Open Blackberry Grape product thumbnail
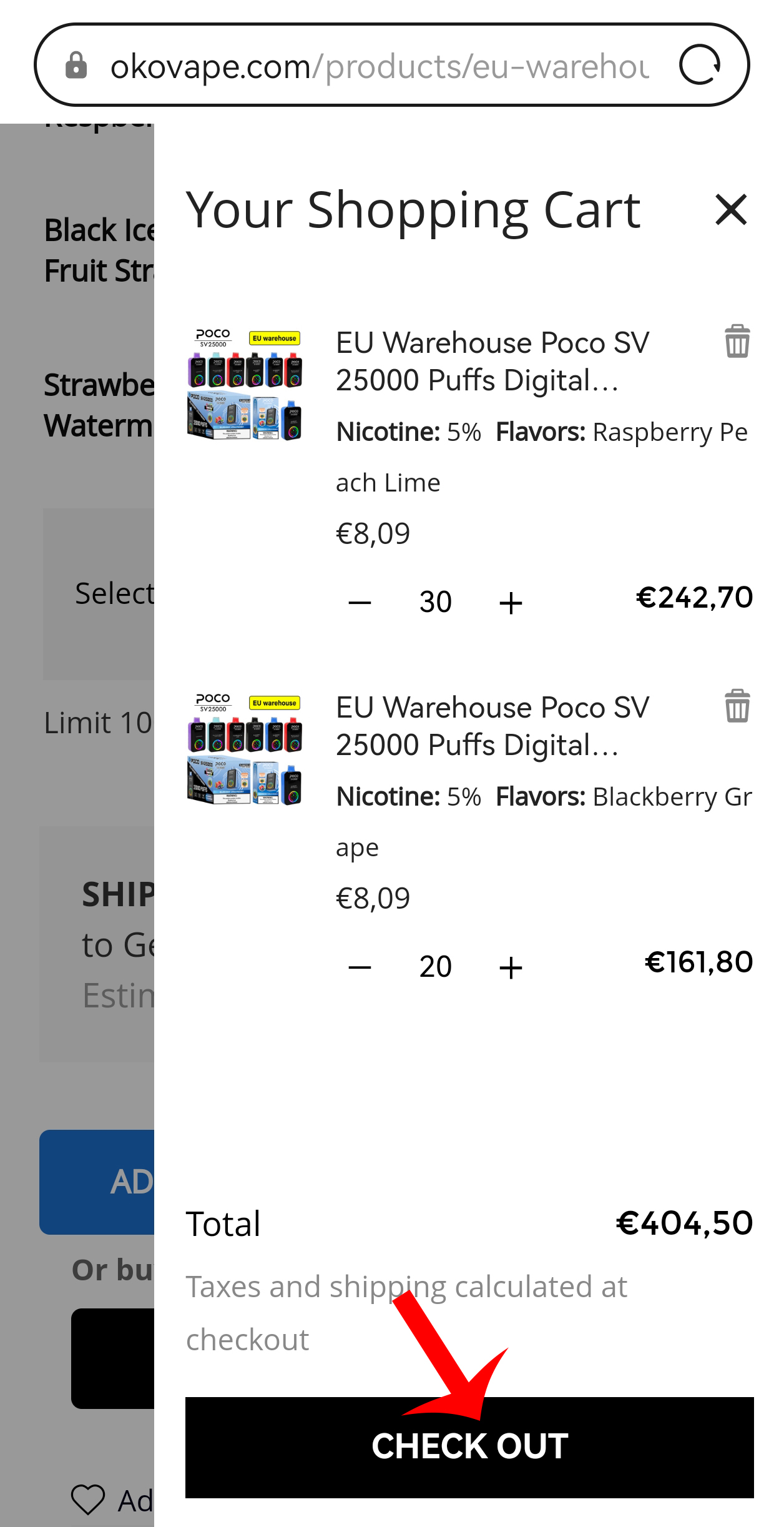 click(x=245, y=749)
